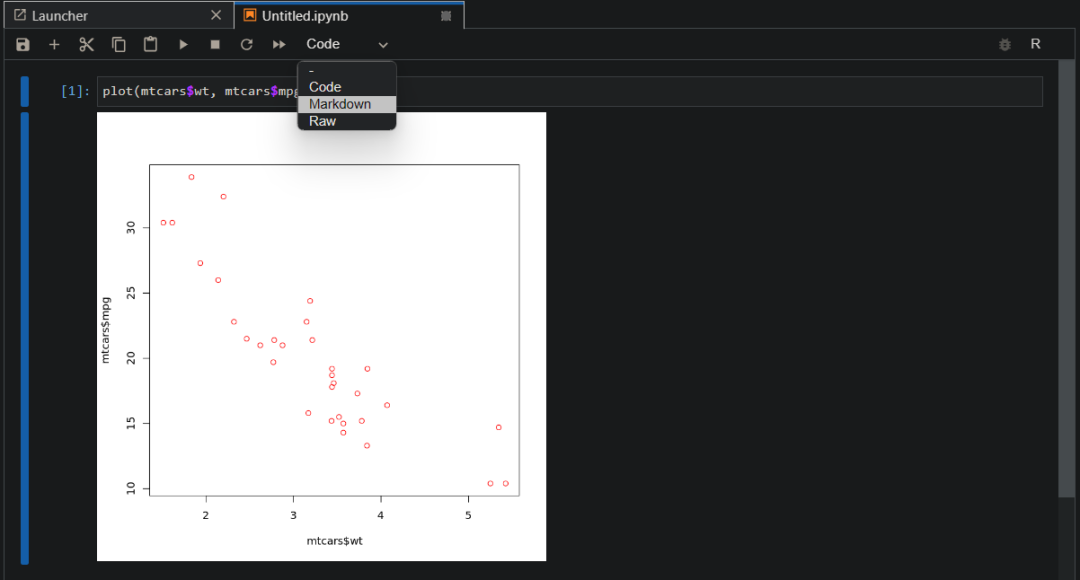Click the notebook vertical scrollbar
Image resolution: width=1080 pixels, height=580 pixels.
click(1066, 278)
